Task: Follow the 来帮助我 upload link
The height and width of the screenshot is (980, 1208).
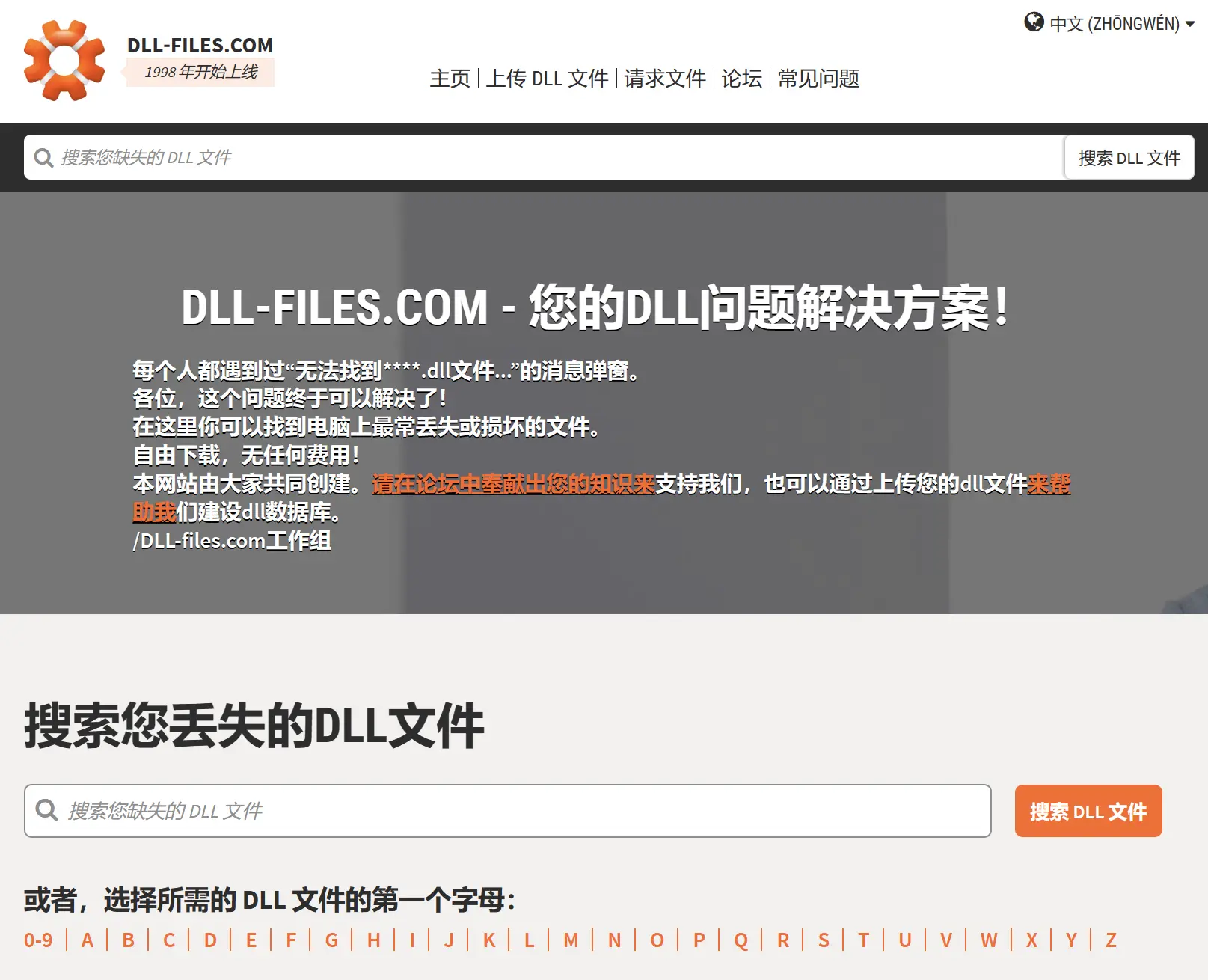Action: (x=1049, y=484)
